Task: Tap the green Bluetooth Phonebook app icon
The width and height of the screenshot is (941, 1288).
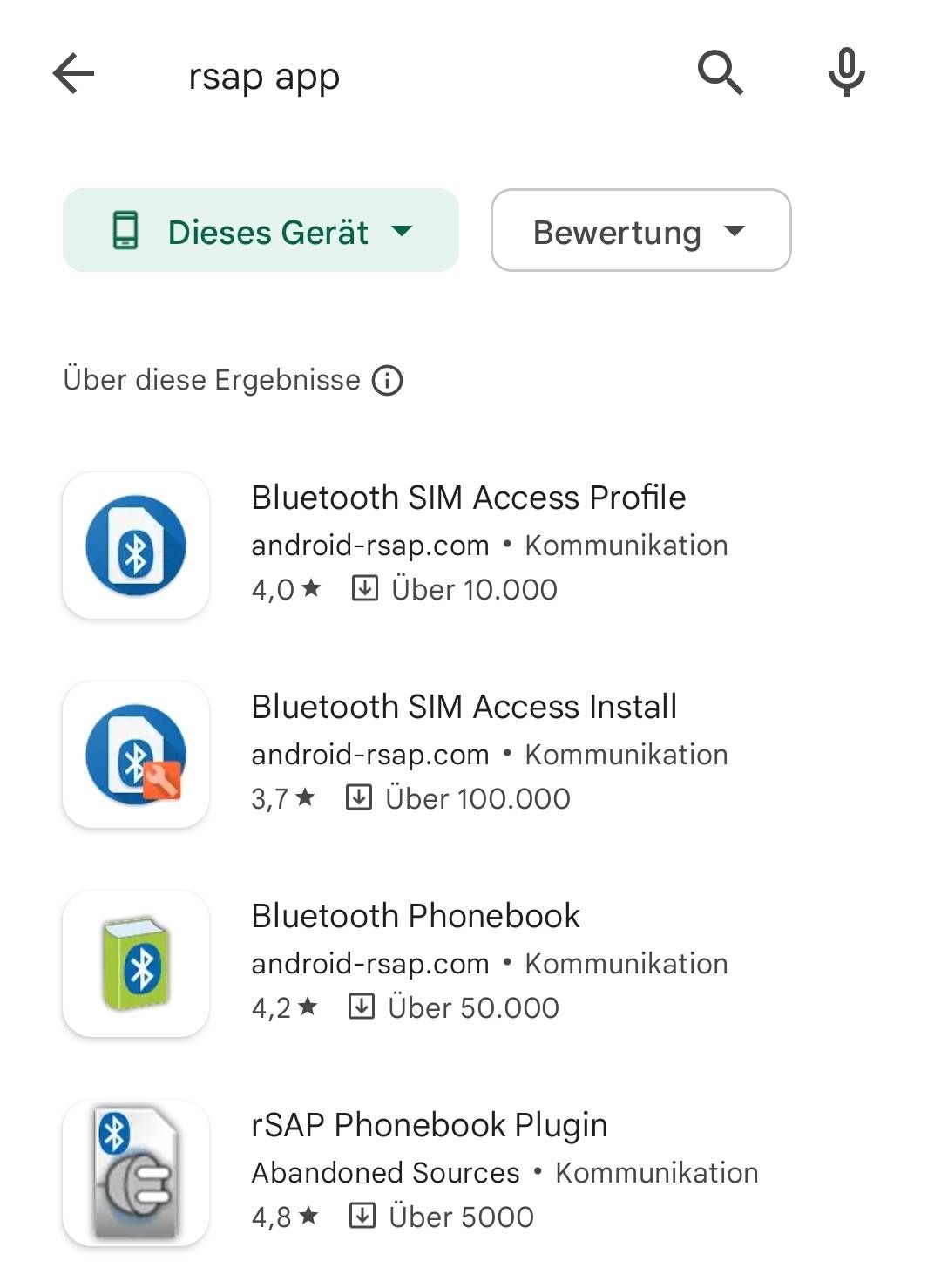Action: pyautogui.click(x=136, y=964)
